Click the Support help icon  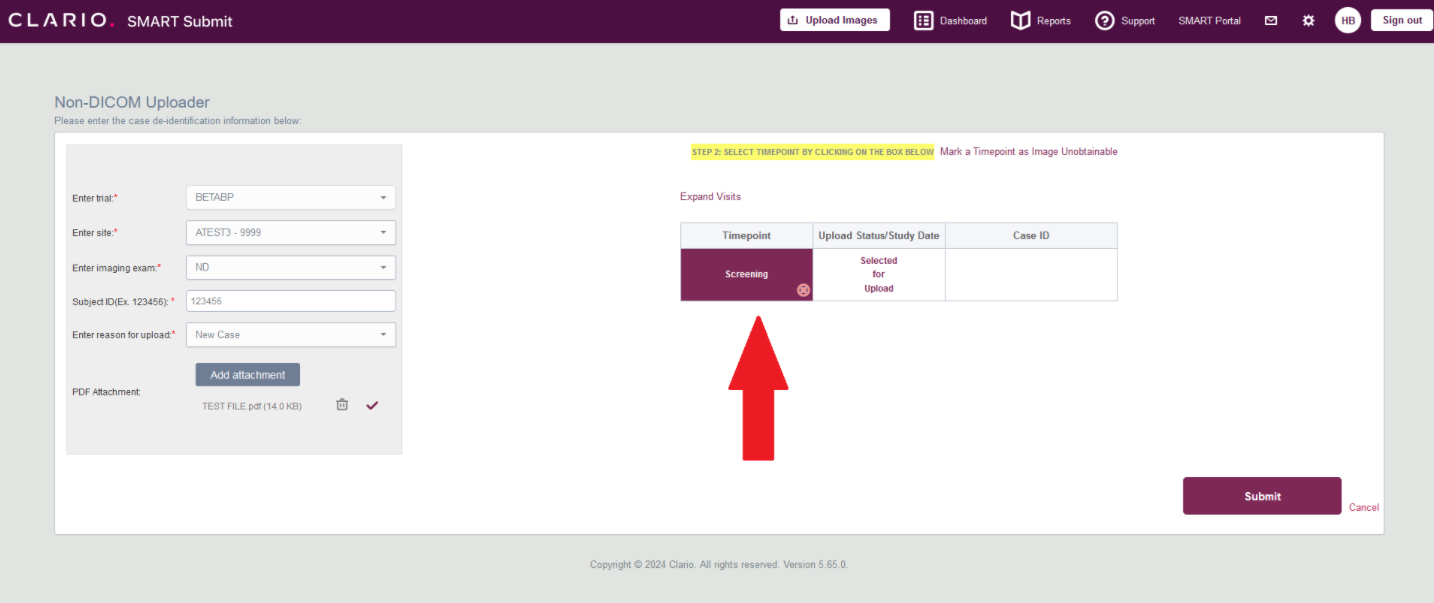pyautogui.click(x=1104, y=20)
